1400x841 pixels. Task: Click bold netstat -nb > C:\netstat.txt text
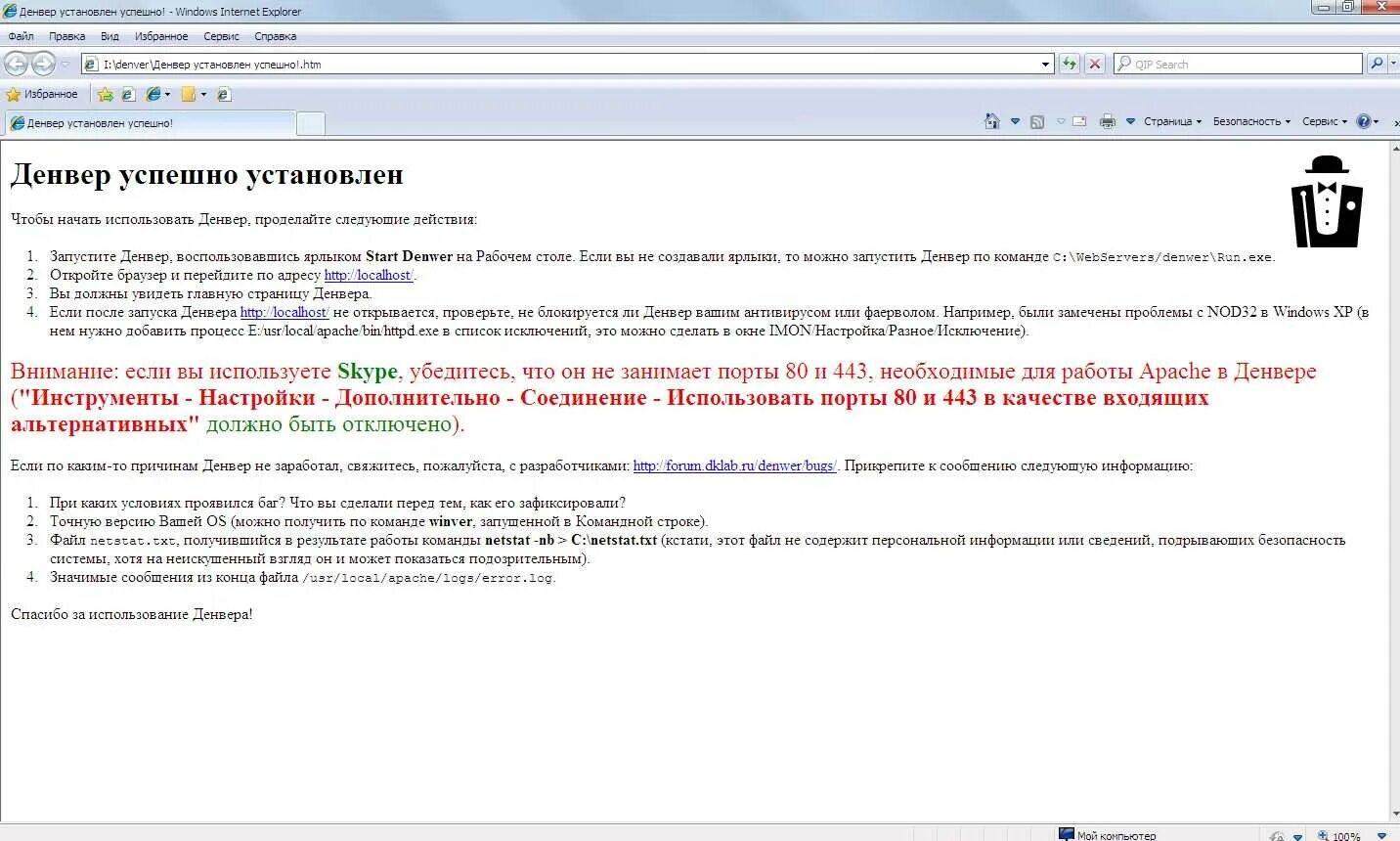coord(571,540)
